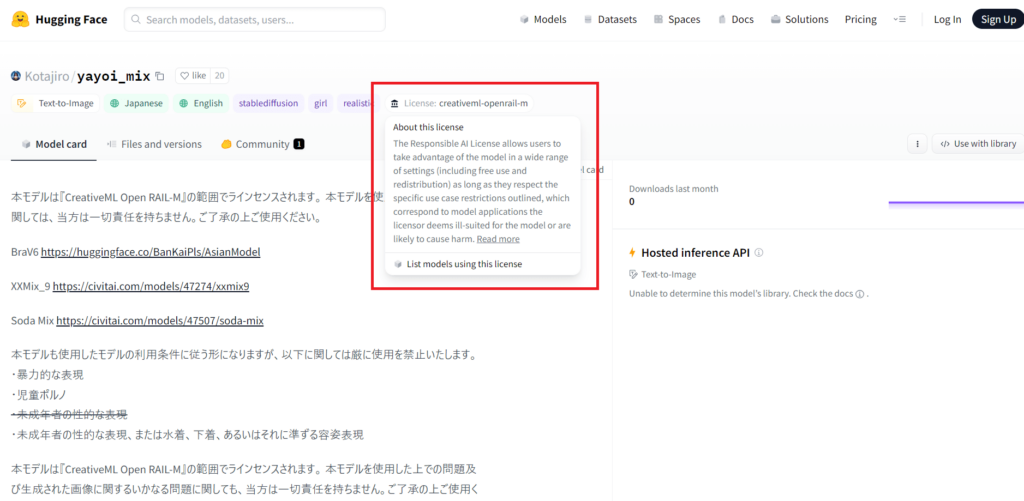This screenshot has width=1024, height=501.
Task: Click the Docs icon in navigation
Action: tap(722, 20)
